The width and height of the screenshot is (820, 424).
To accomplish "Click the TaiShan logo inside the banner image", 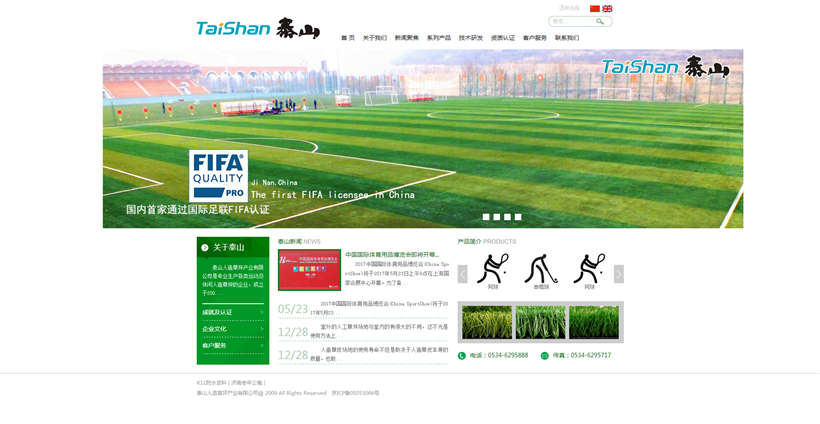I will pyautogui.click(x=665, y=67).
